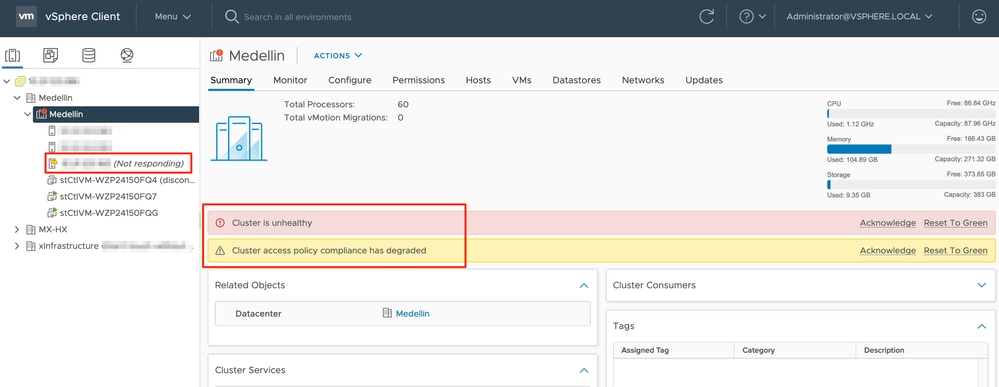
Task: Collapse the Cluster Services panel
Action: [x=584, y=370]
